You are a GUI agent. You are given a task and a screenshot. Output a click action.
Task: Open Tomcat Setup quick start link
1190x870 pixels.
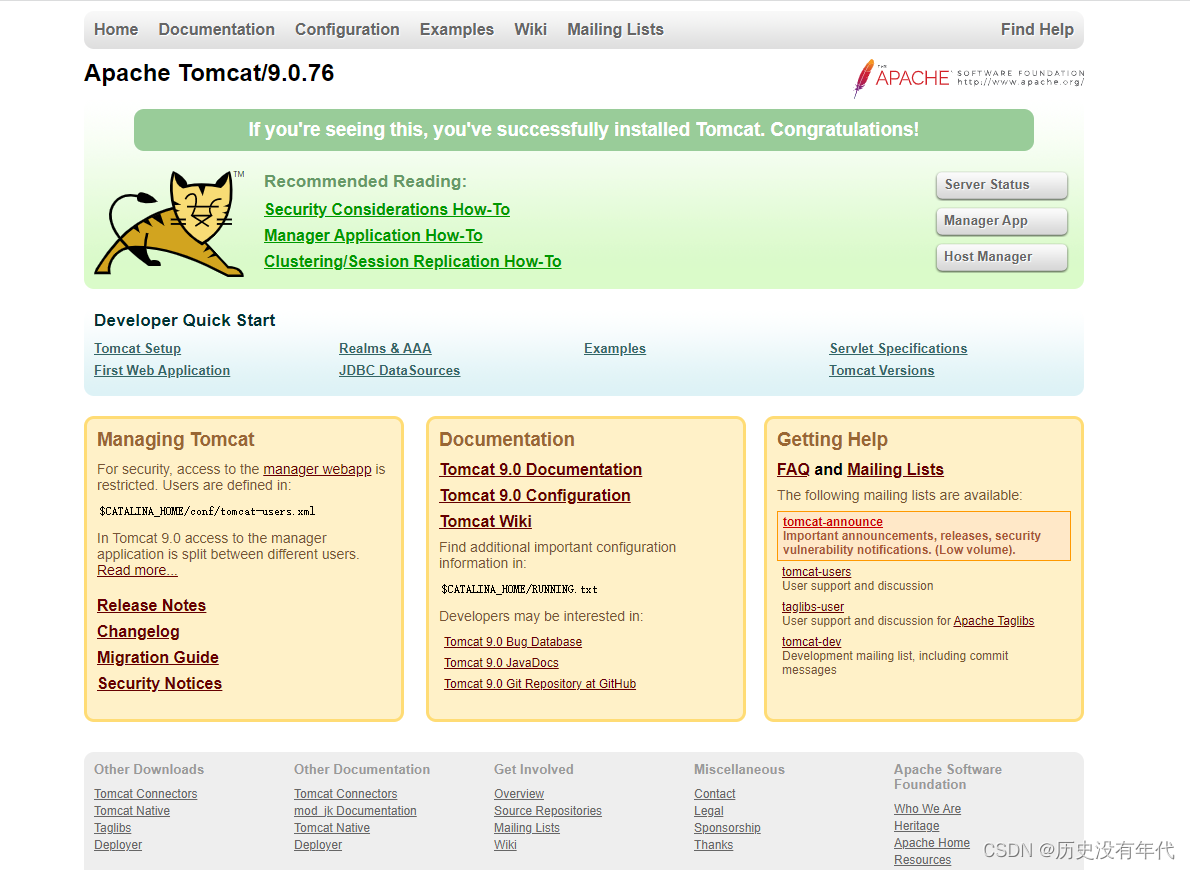click(137, 348)
